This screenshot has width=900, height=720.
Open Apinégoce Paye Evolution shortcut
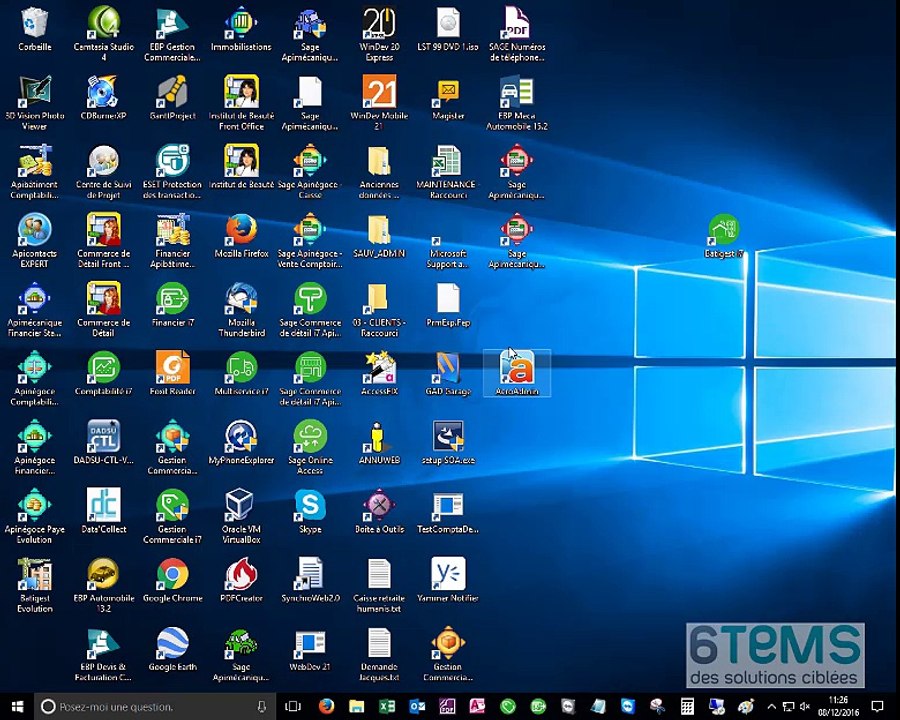34,516
